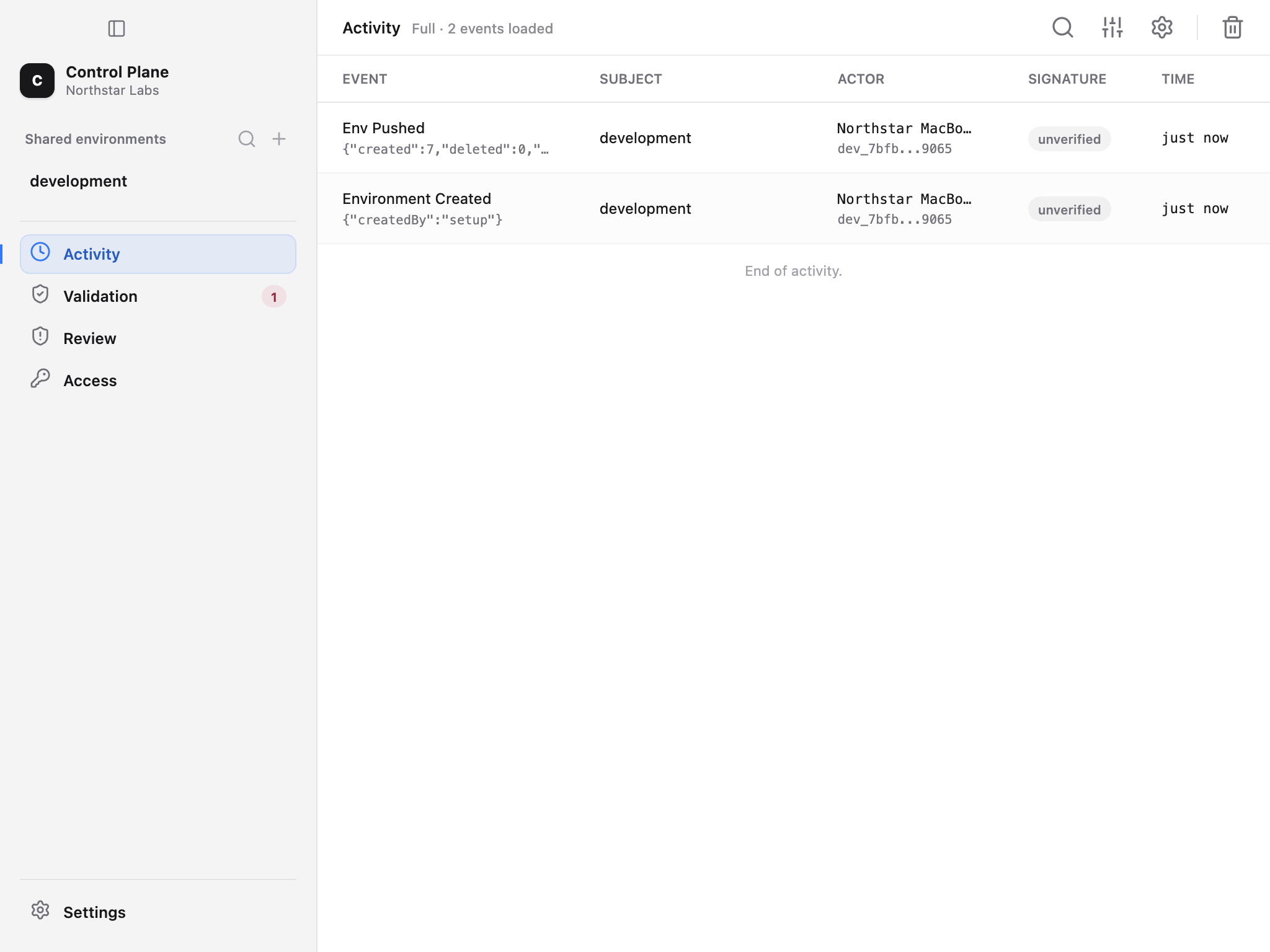
Task: Click development subject in Environment Created row
Action: [x=645, y=208]
